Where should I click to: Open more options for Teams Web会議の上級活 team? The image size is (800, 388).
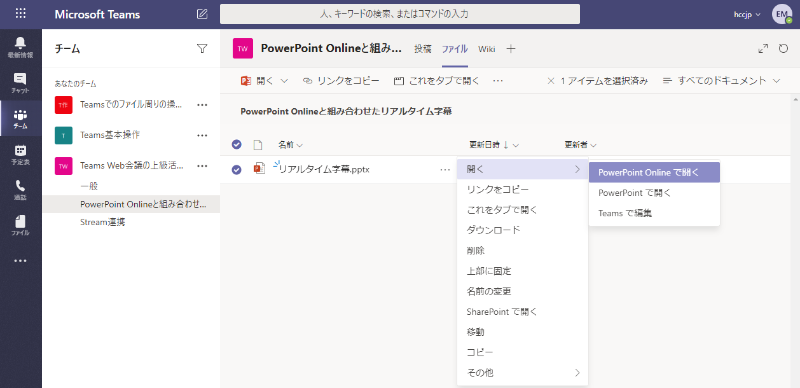[202, 166]
